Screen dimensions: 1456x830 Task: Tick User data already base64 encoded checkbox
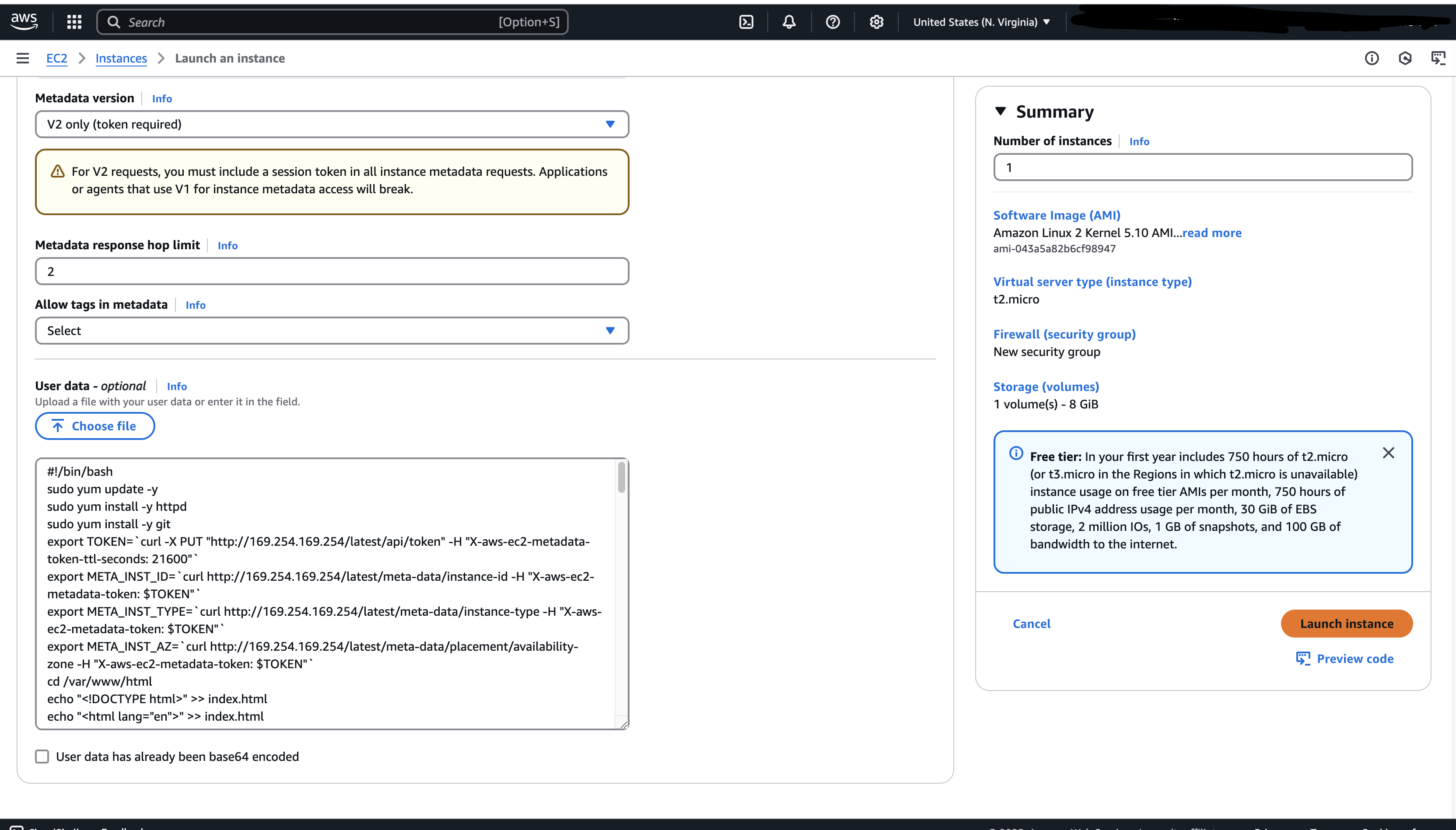(42, 757)
